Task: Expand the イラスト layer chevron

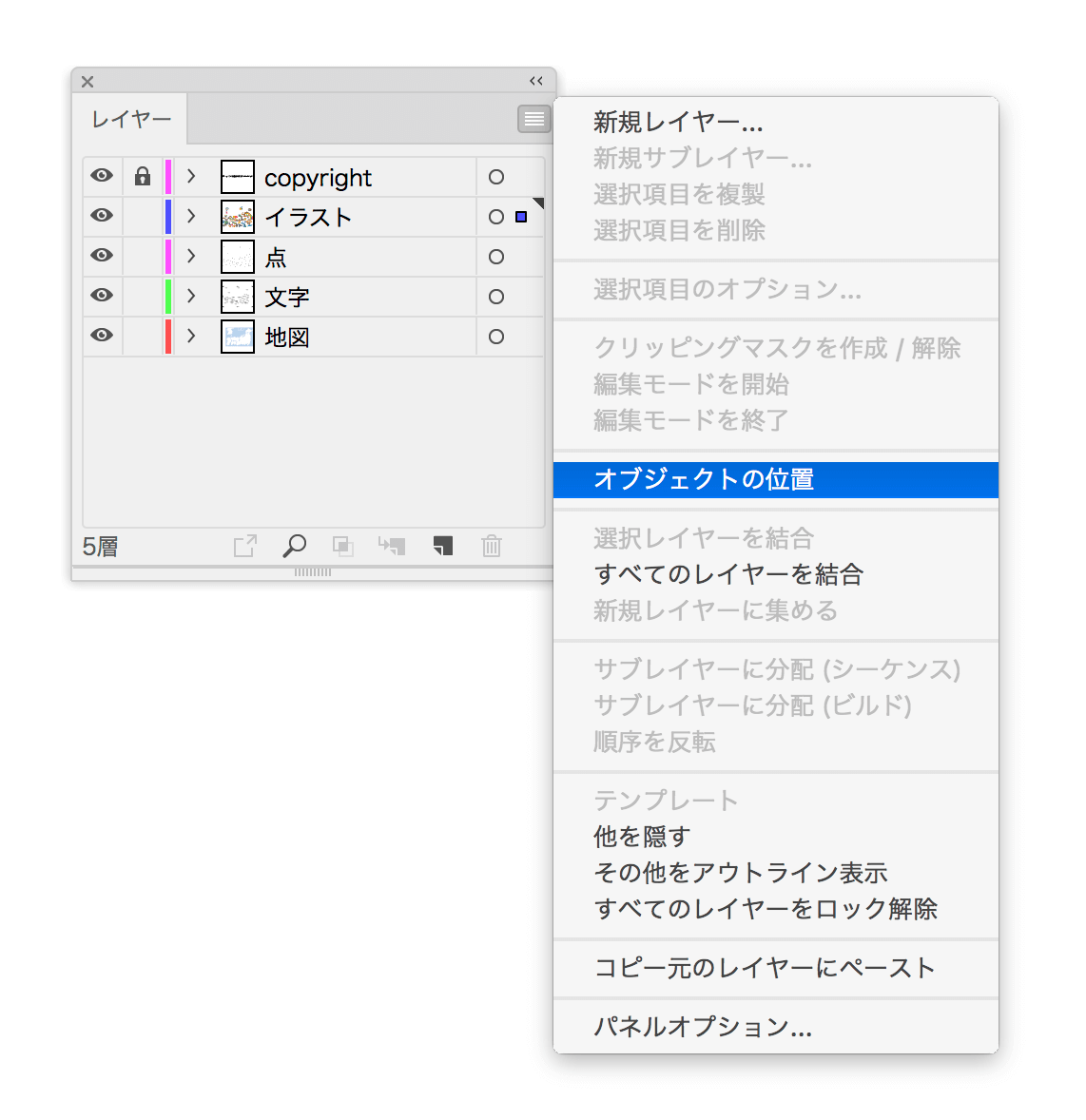Action: pyautogui.click(x=191, y=216)
